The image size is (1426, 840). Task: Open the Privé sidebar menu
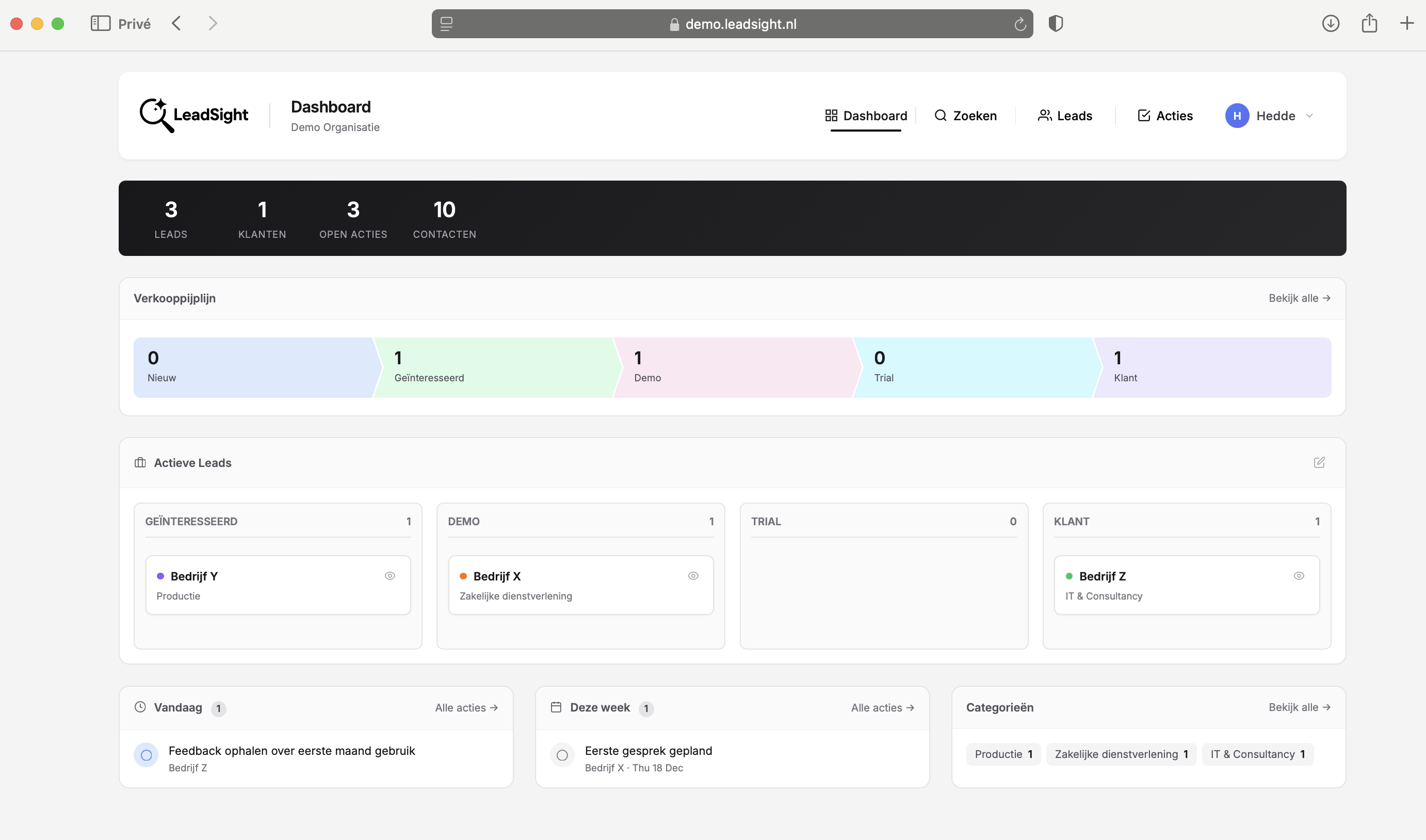point(100,23)
